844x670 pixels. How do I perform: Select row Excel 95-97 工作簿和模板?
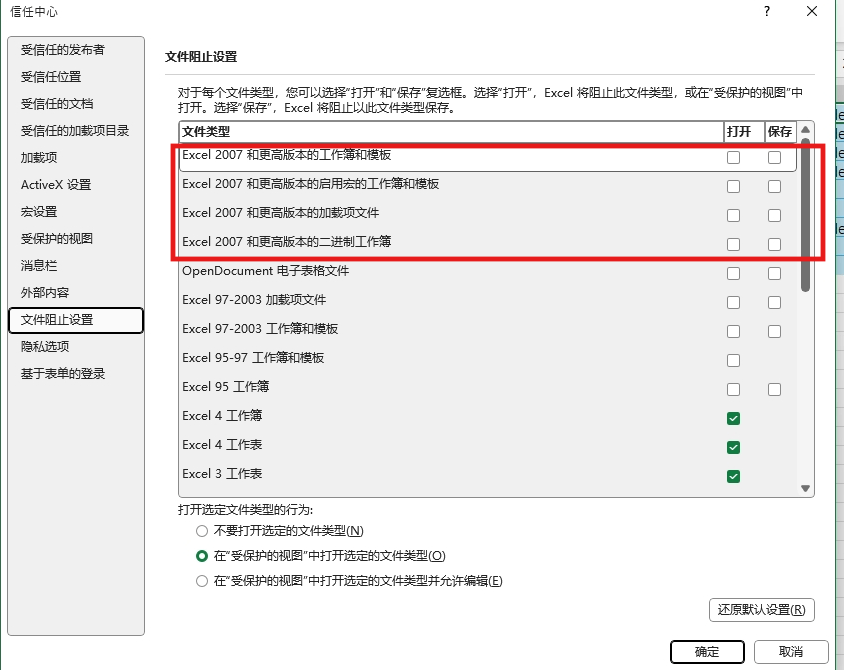point(488,359)
